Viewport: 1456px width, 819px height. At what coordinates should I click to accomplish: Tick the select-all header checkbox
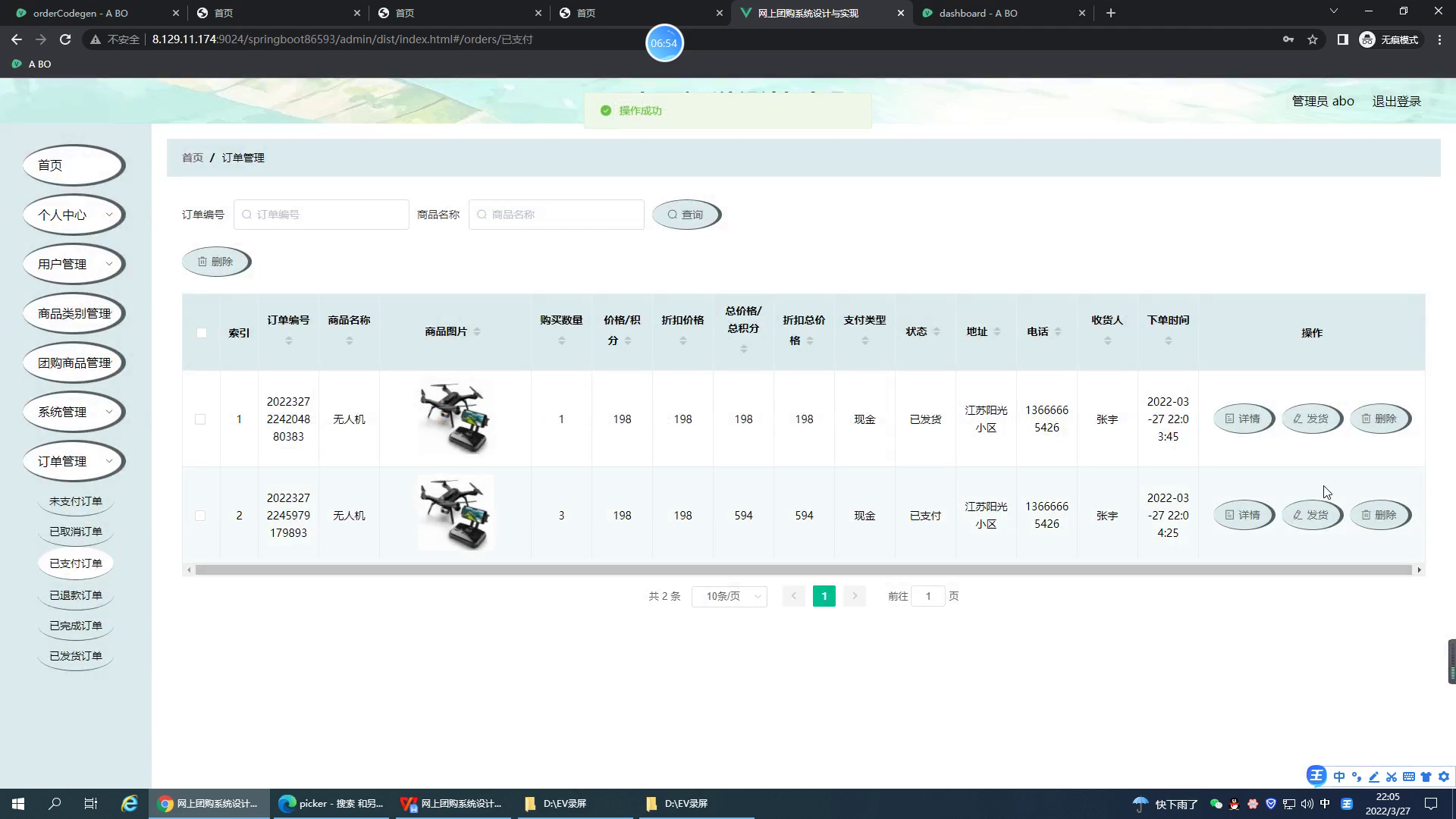coord(201,332)
